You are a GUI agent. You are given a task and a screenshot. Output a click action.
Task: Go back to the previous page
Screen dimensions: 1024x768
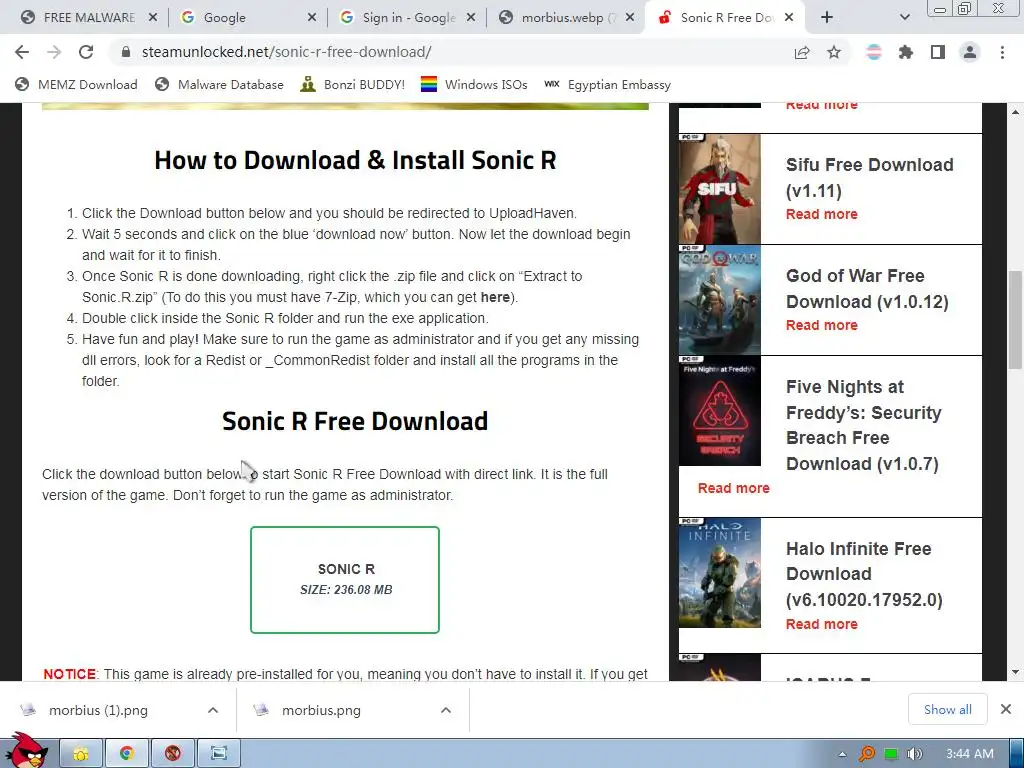pos(22,52)
